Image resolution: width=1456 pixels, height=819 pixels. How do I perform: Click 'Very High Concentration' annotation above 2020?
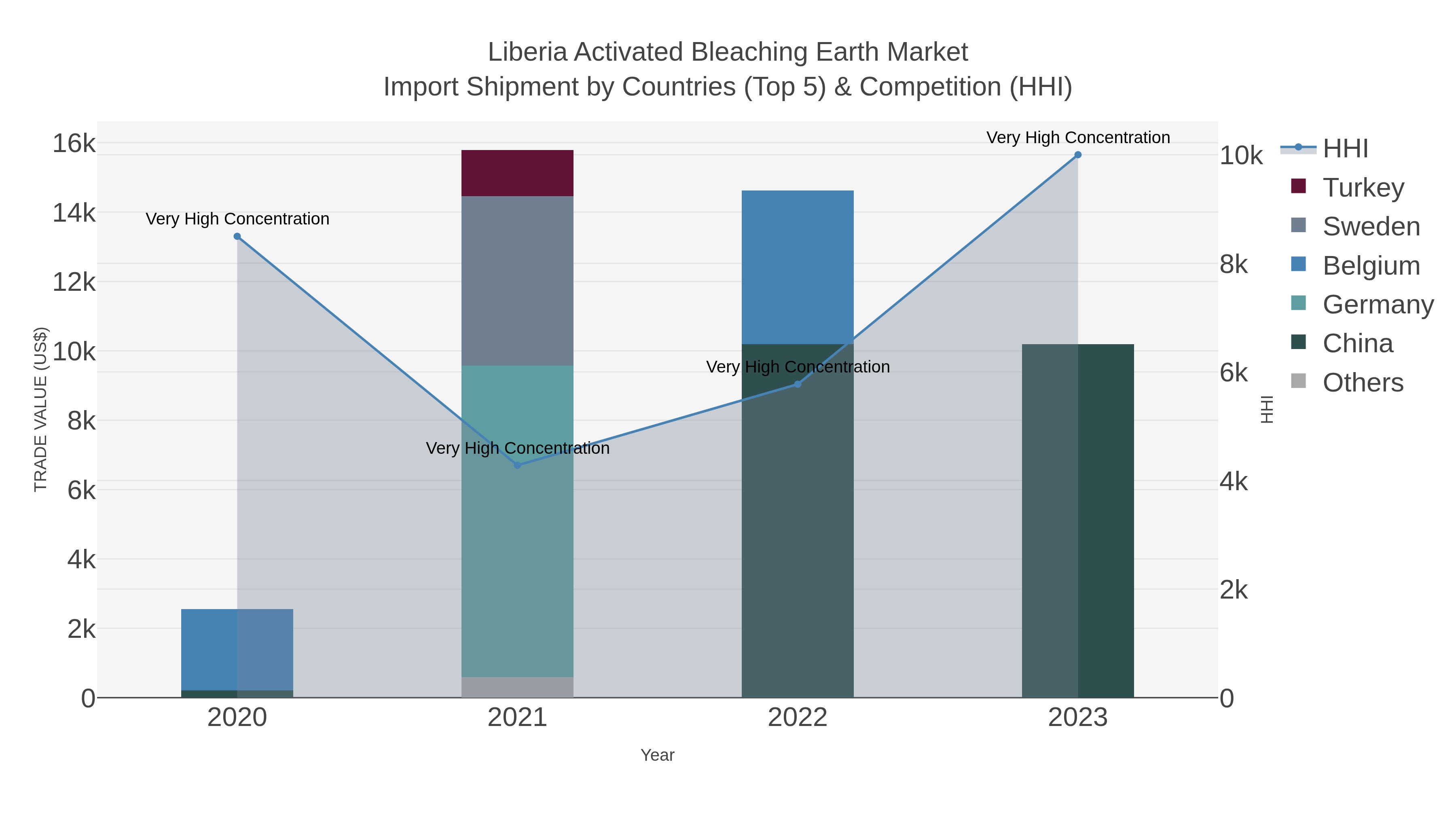[237, 219]
